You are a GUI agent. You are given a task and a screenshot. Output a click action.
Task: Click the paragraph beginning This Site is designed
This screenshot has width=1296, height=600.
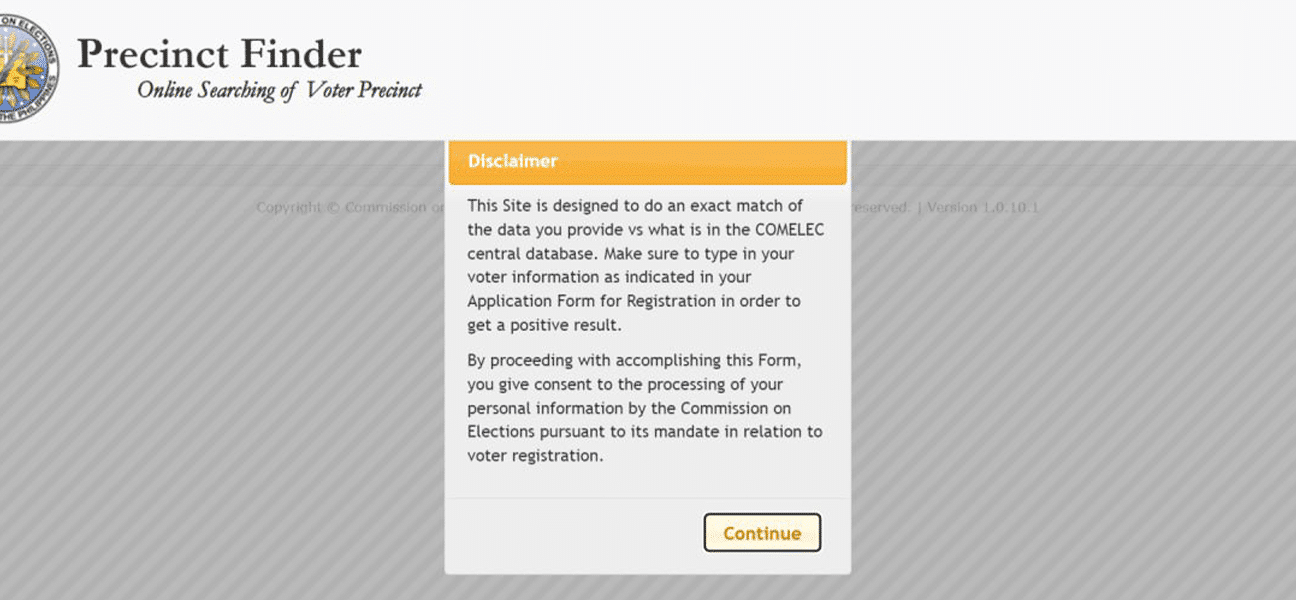(x=647, y=265)
